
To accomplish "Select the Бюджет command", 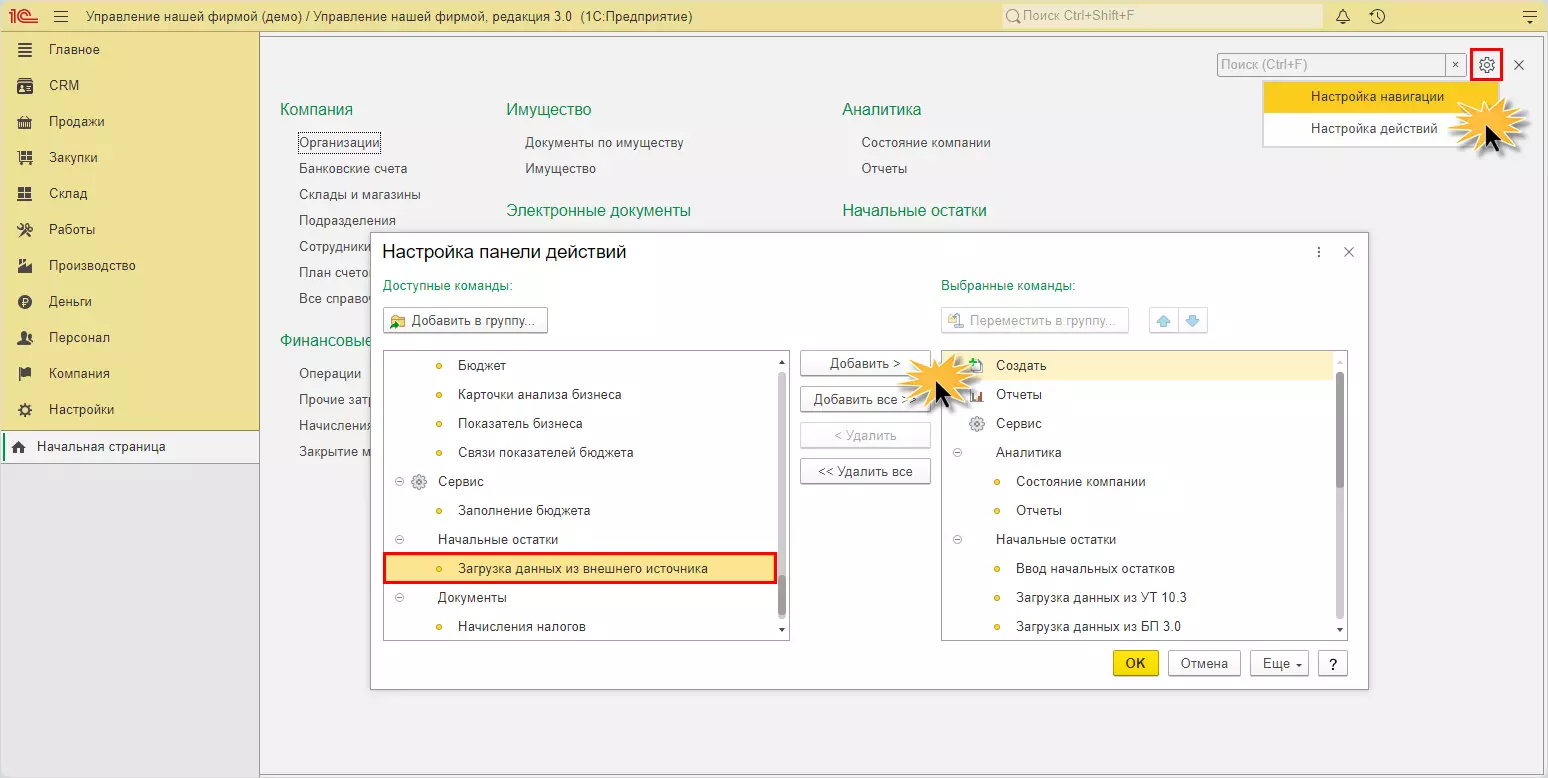I will pos(482,365).
